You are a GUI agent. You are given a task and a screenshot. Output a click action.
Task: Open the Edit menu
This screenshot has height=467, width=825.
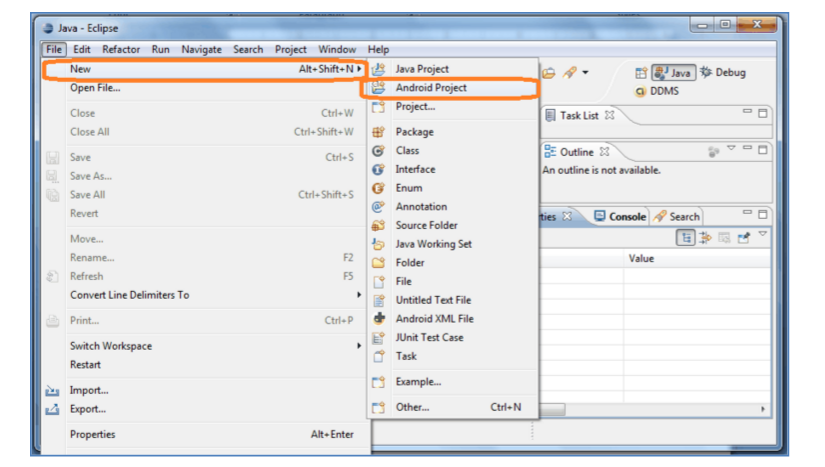coord(82,49)
